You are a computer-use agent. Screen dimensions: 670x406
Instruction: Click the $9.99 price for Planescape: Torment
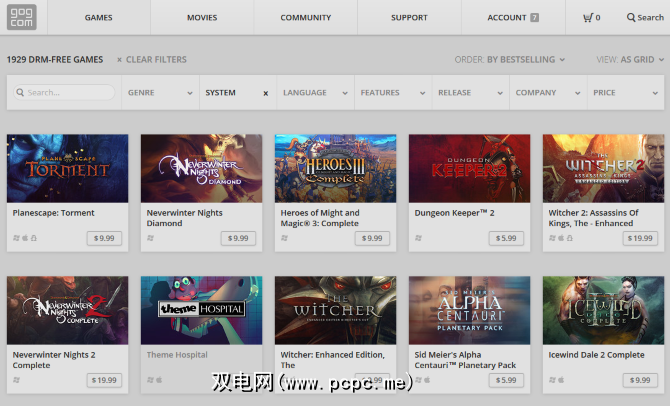[x=104, y=238]
